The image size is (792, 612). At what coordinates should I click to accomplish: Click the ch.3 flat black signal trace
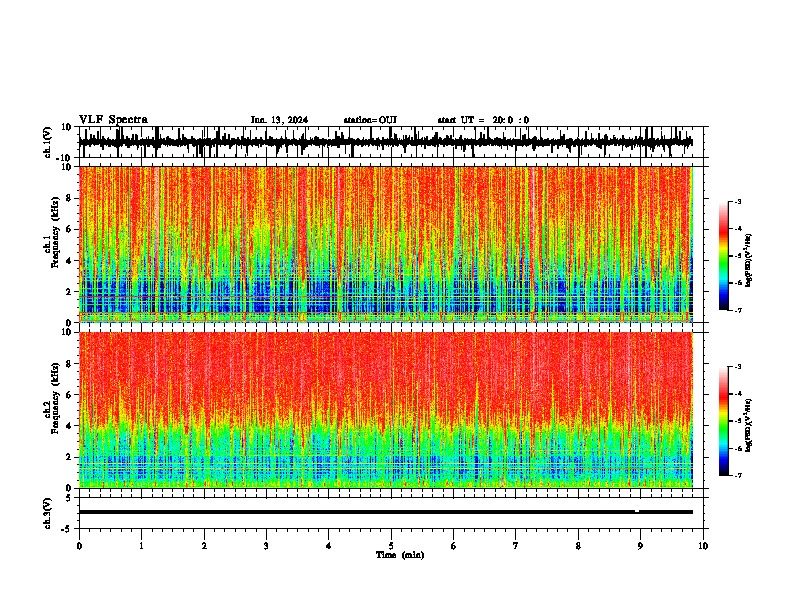(385, 512)
